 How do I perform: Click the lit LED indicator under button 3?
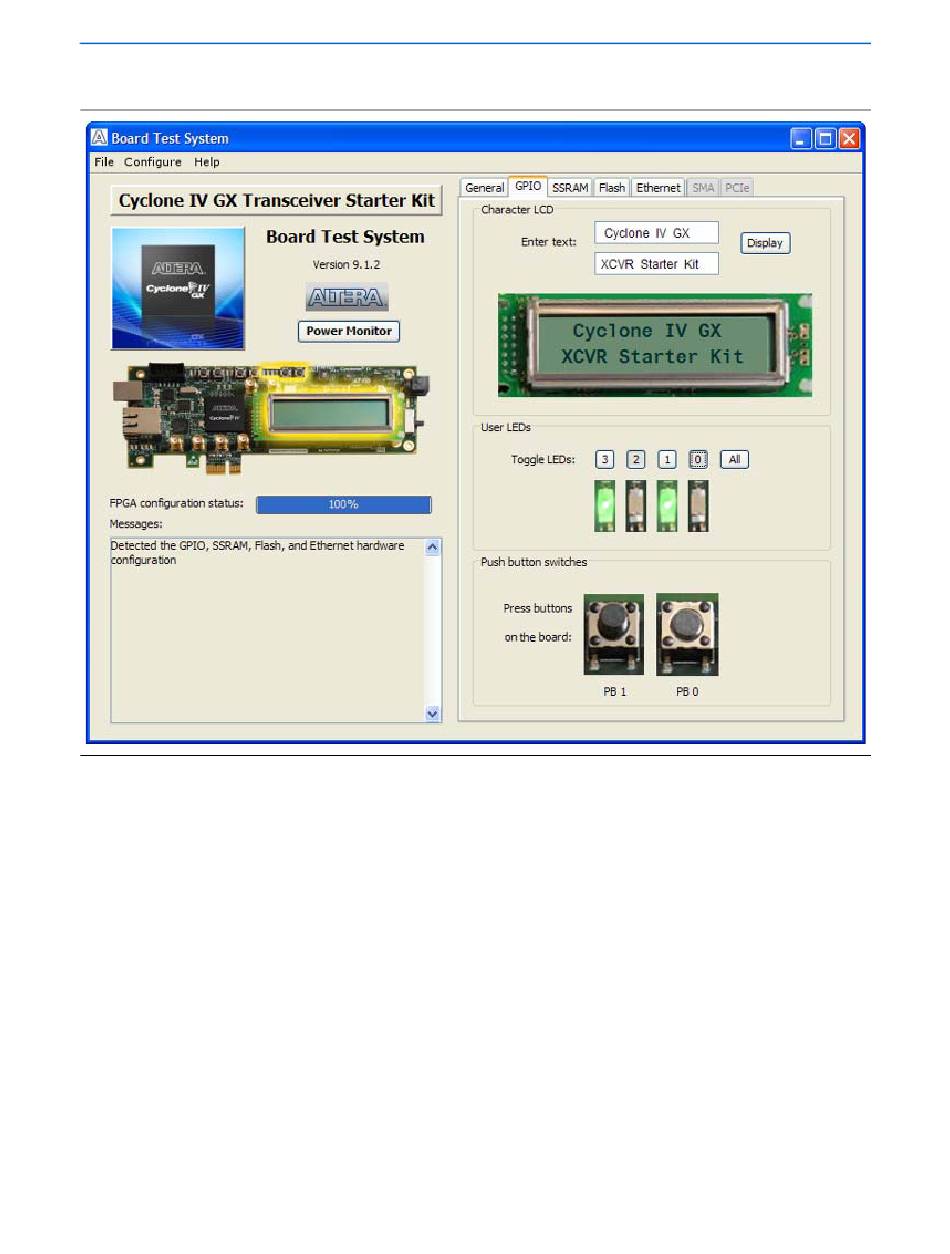[x=604, y=505]
